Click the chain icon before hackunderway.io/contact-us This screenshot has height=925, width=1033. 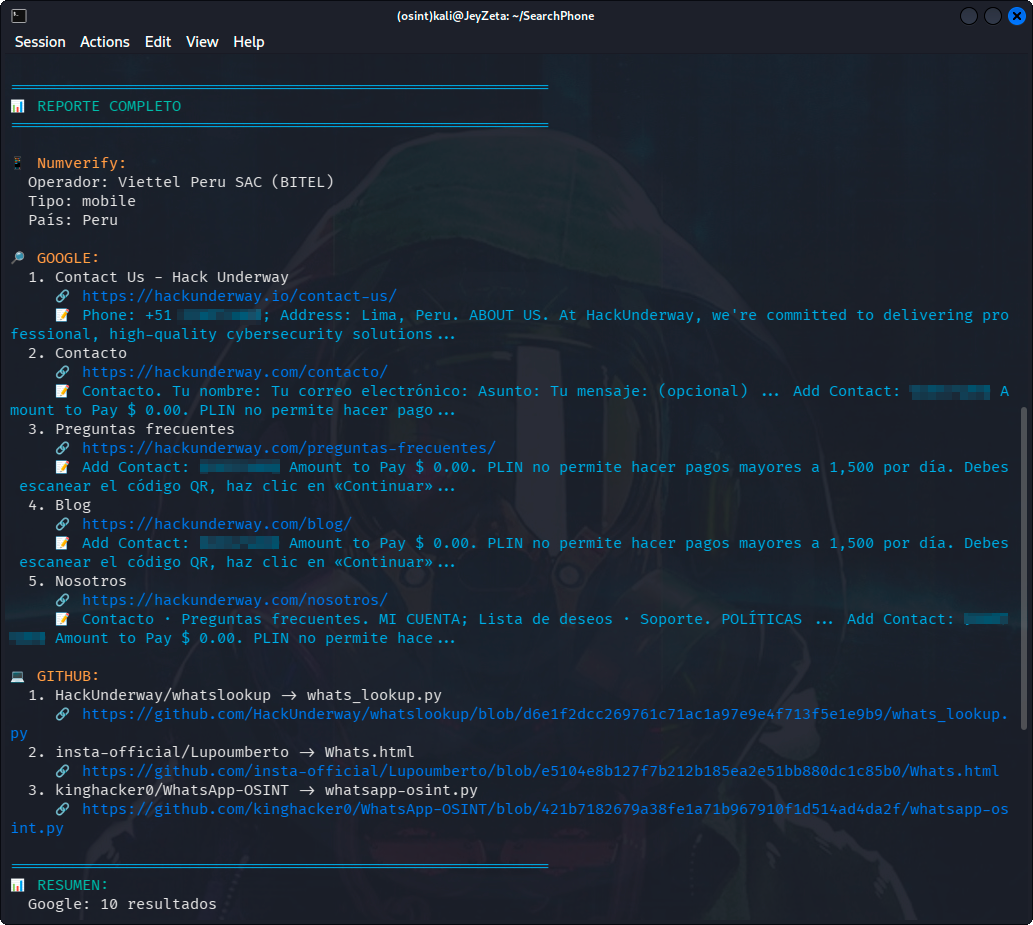click(x=63, y=296)
